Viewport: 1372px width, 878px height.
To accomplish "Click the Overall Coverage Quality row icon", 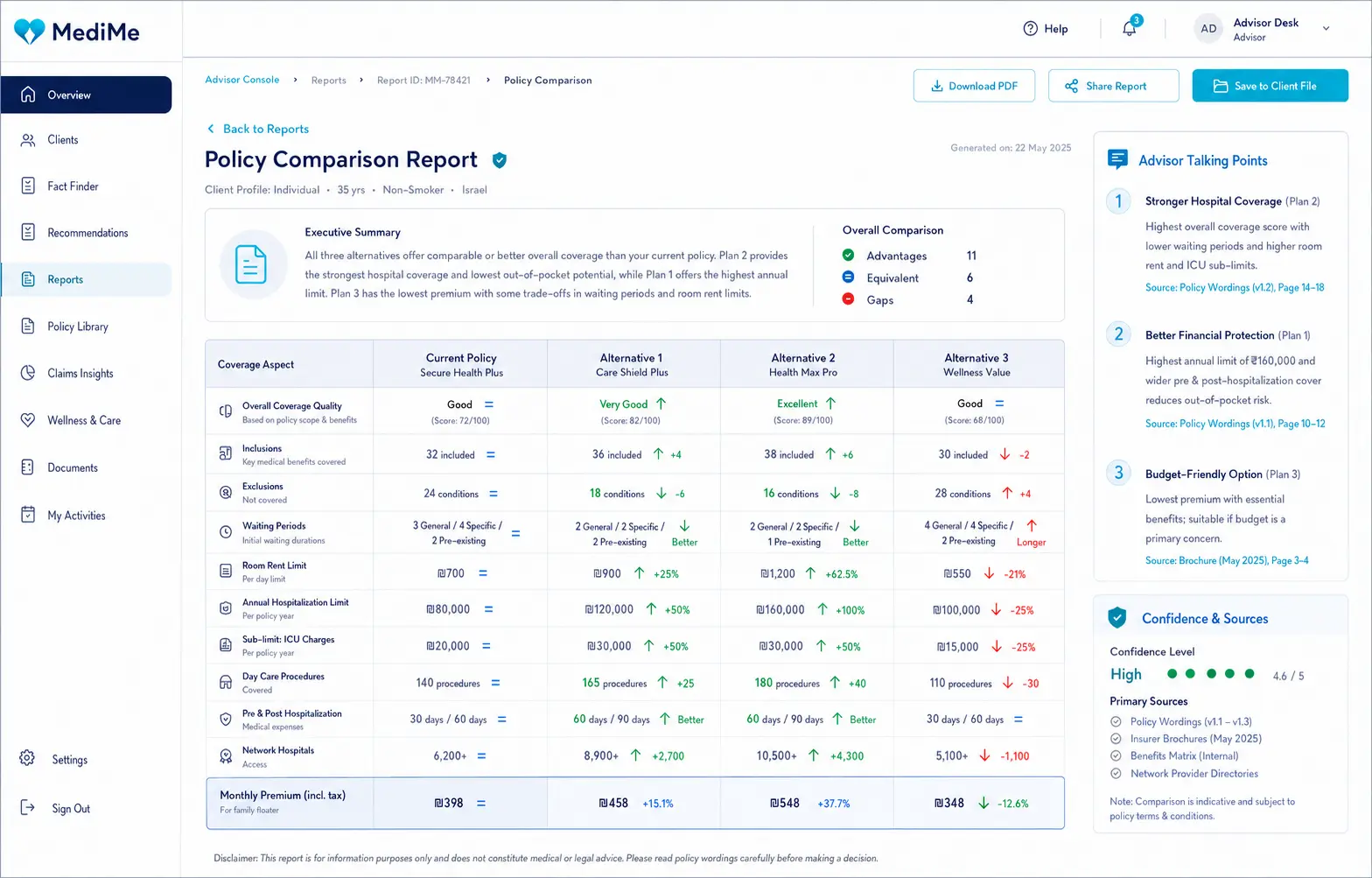I will [x=225, y=411].
